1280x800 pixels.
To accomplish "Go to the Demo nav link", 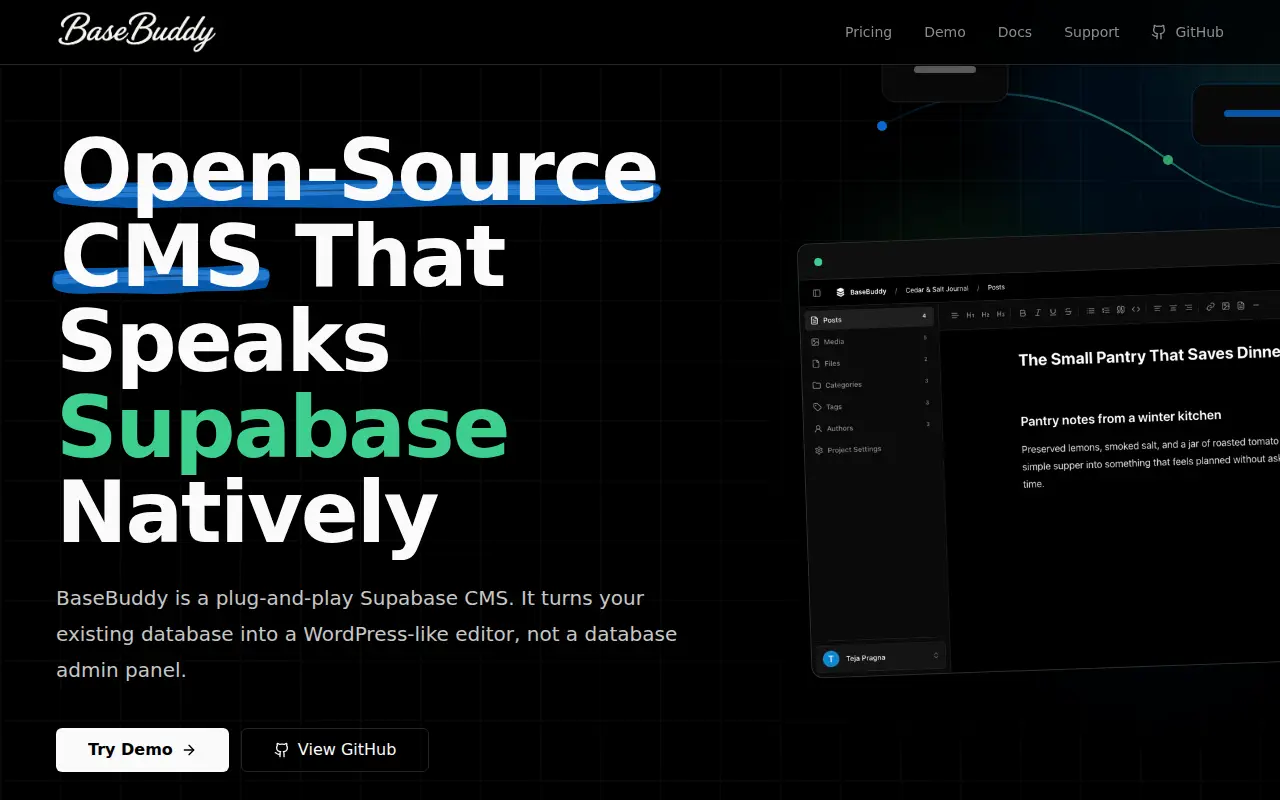I will tap(945, 32).
